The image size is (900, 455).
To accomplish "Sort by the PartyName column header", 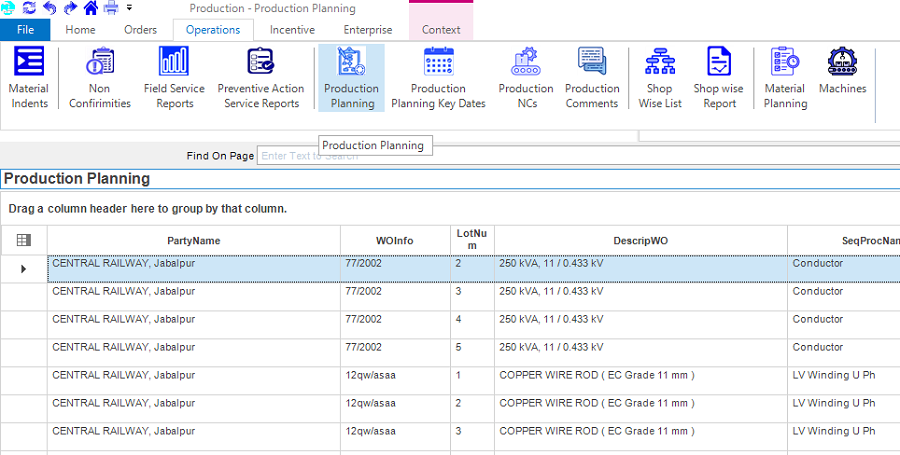I will point(193,241).
